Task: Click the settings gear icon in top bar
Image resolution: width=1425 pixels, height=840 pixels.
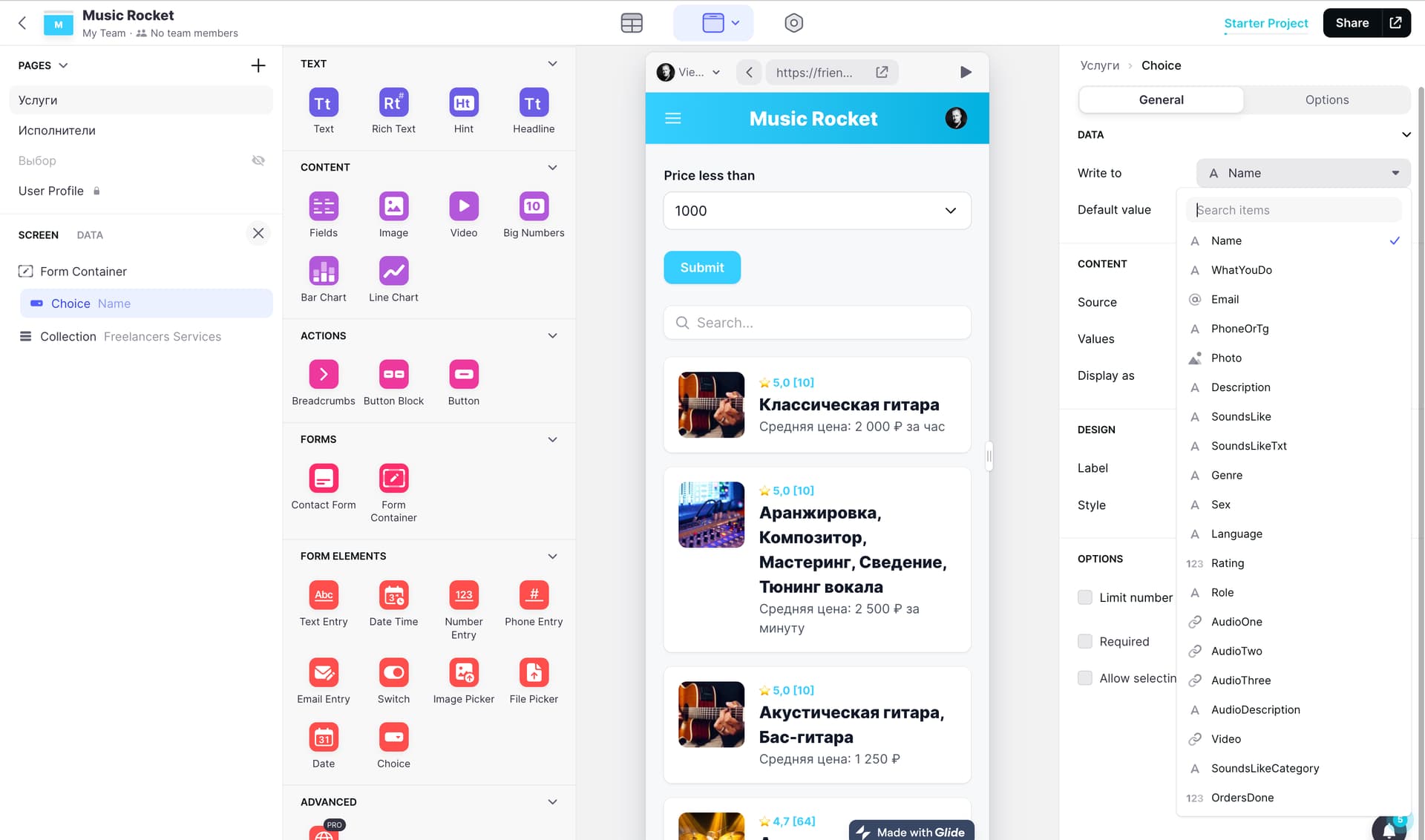Action: 793,23
